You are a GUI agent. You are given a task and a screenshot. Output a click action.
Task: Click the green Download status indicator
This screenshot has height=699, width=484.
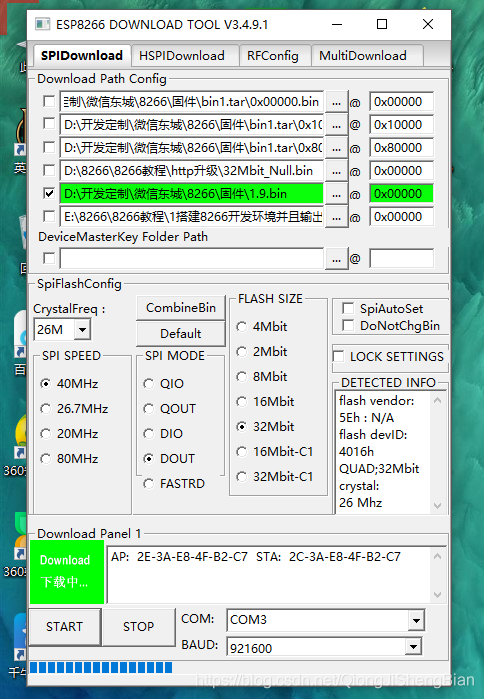67,572
